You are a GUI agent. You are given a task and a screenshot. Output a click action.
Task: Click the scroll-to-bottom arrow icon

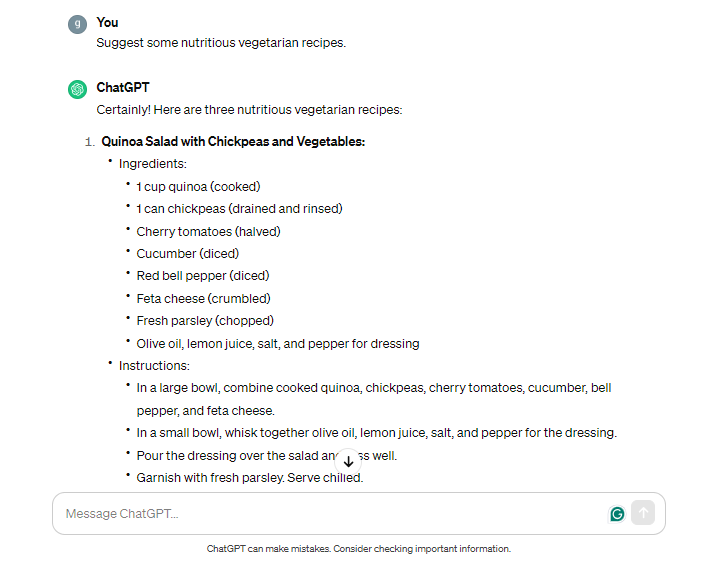[x=348, y=461]
